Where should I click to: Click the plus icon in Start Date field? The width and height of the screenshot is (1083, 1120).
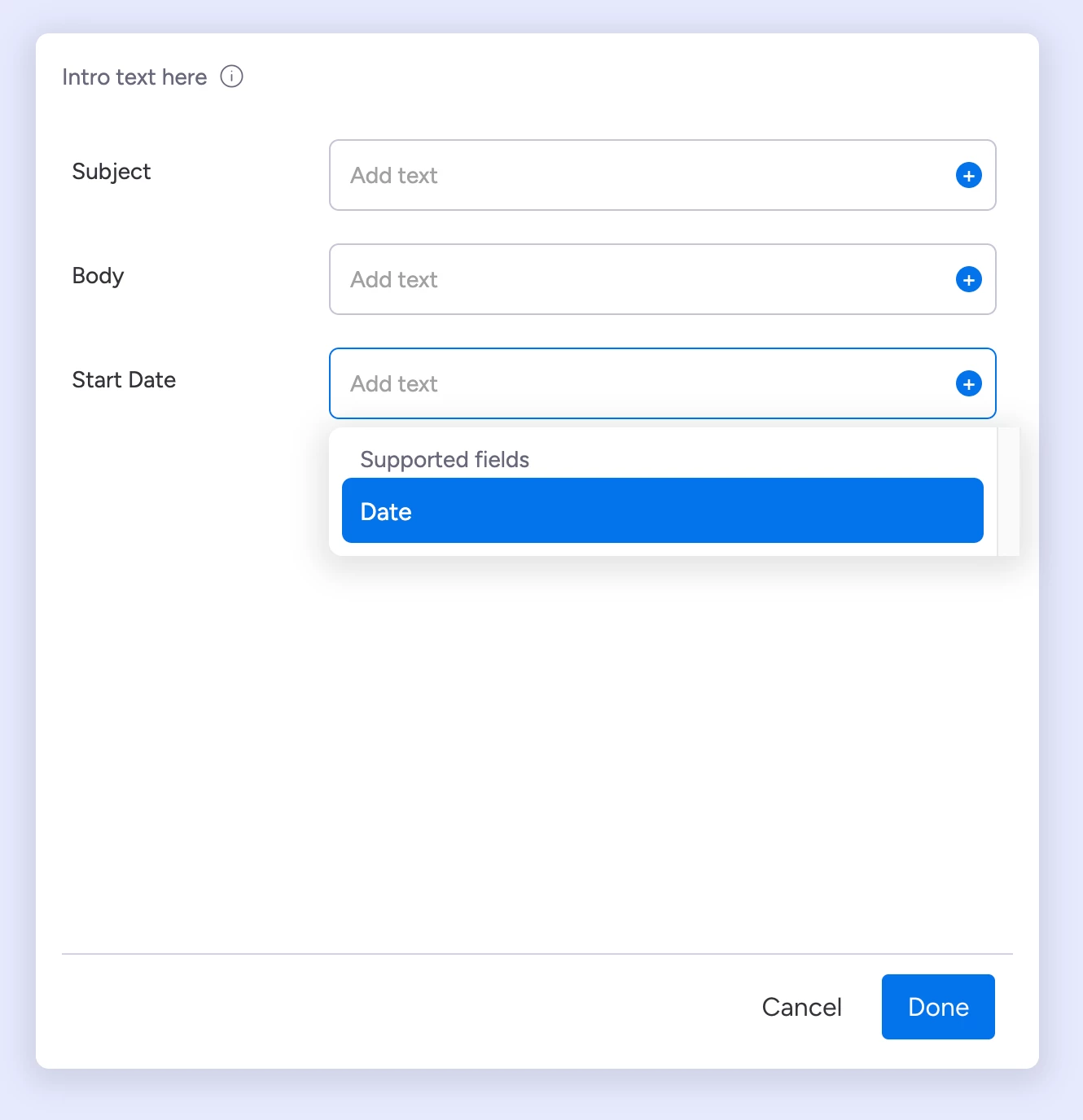click(968, 384)
